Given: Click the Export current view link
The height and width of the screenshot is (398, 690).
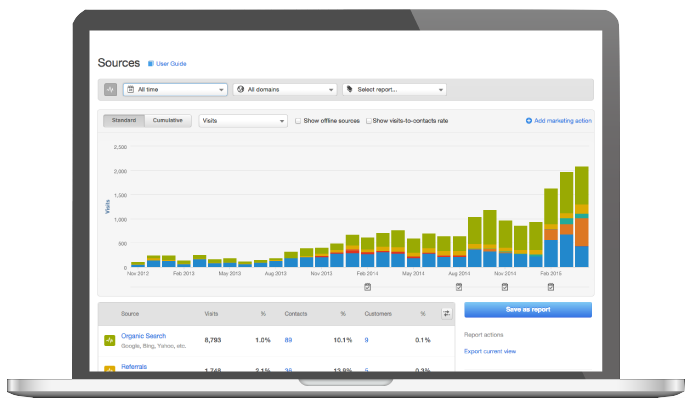Looking at the screenshot, I should point(490,351).
